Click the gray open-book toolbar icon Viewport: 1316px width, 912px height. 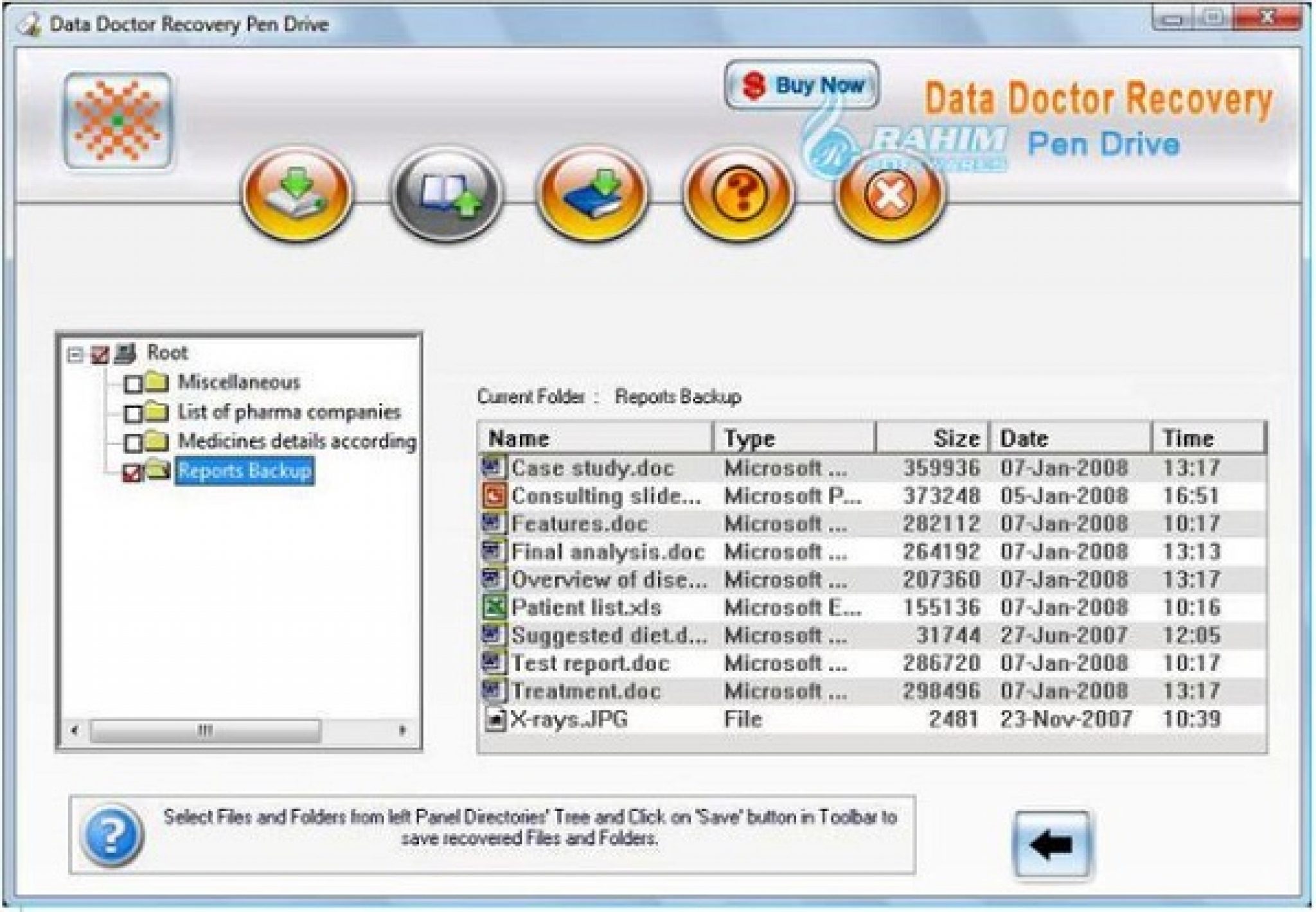pyautogui.click(x=445, y=194)
